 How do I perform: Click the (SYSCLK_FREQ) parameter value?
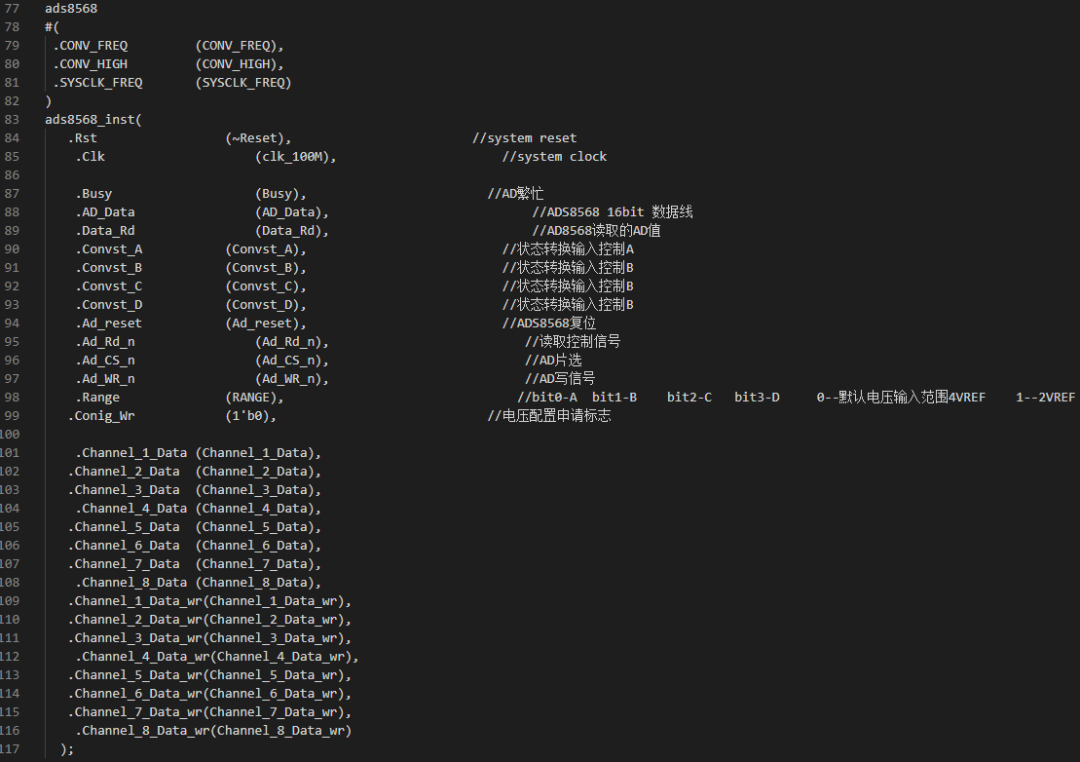[244, 83]
